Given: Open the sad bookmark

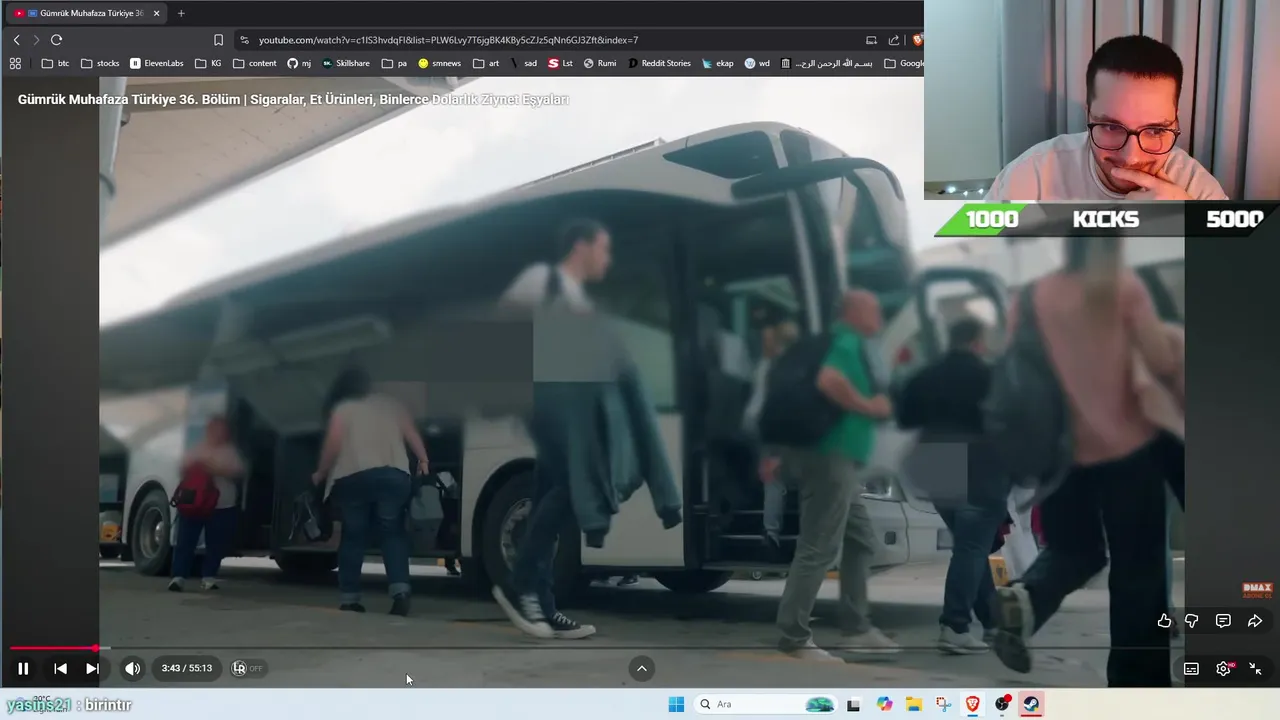Looking at the screenshot, I should [x=523, y=63].
